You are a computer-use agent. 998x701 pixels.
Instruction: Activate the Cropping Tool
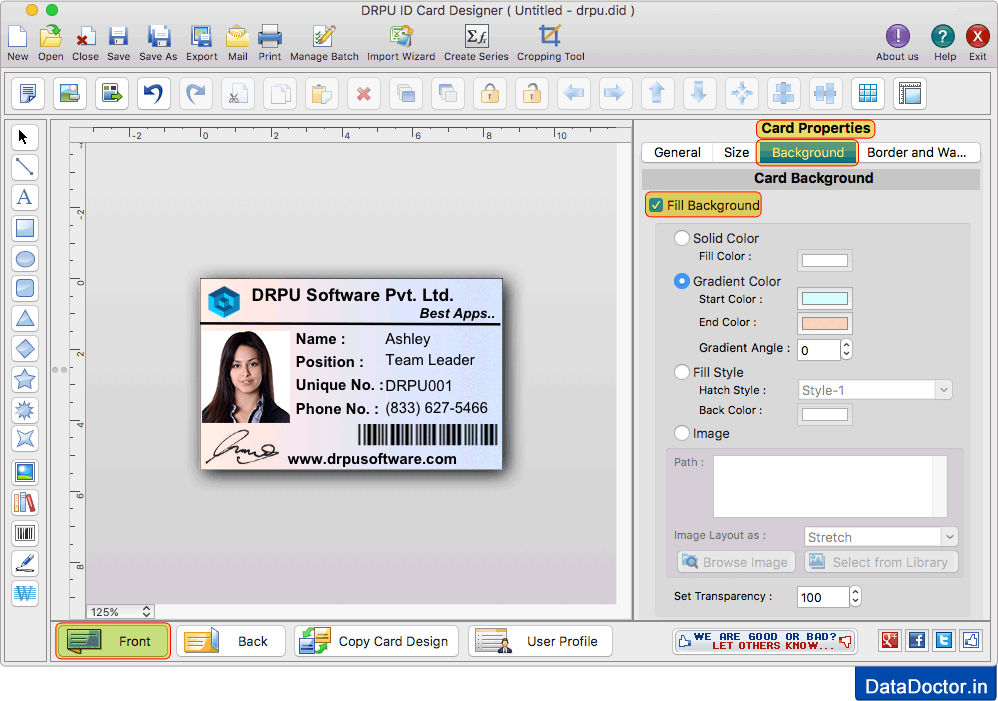(x=550, y=36)
